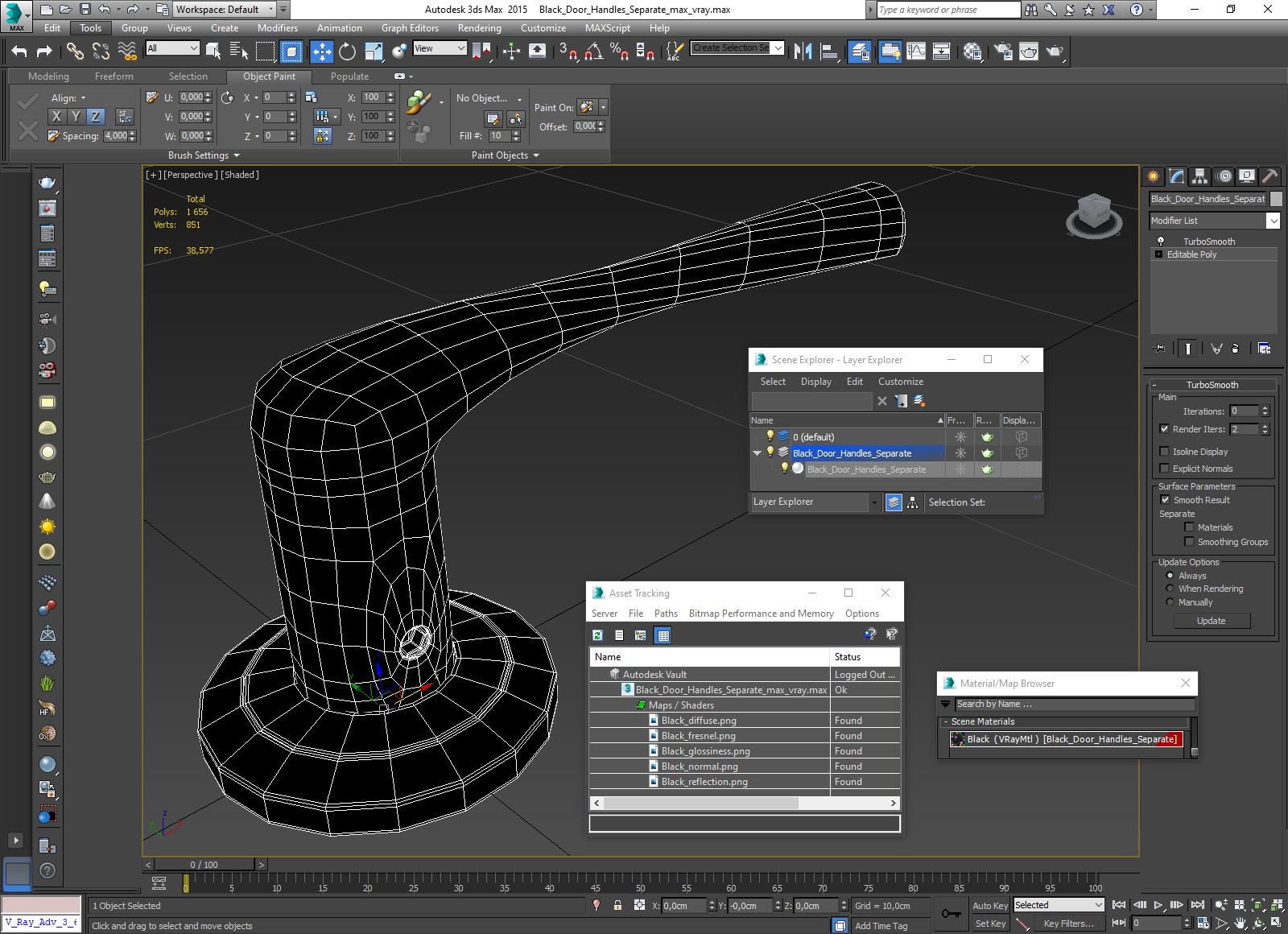The width and height of the screenshot is (1288, 934).
Task: Click the Auto Key button
Action: click(x=990, y=906)
